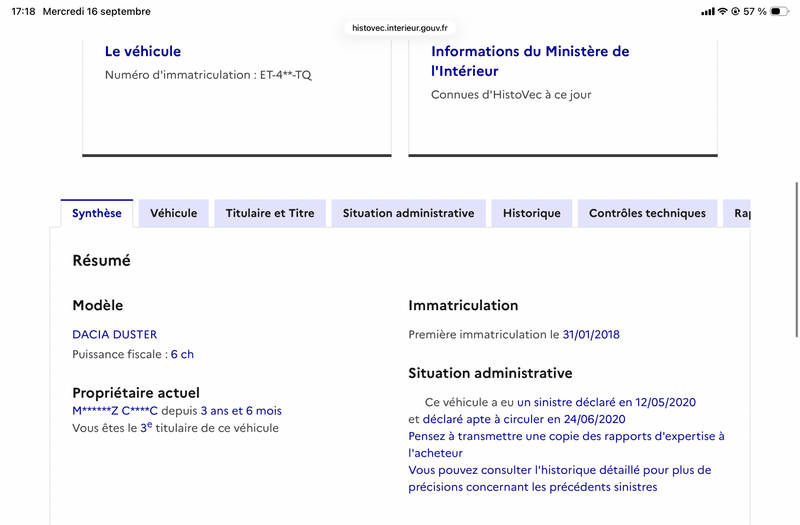The image size is (800, 525).
Task: Switch to the Contrôles techniques tab
Action: coord(647,213)
